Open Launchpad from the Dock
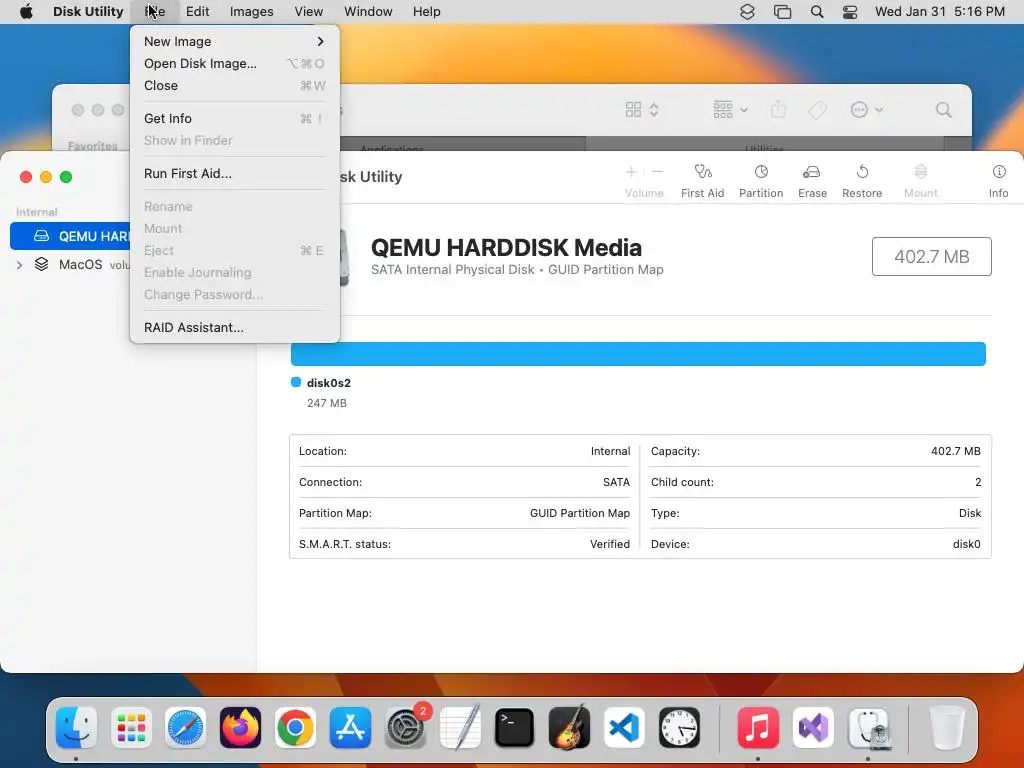 [x=131, y=728]
